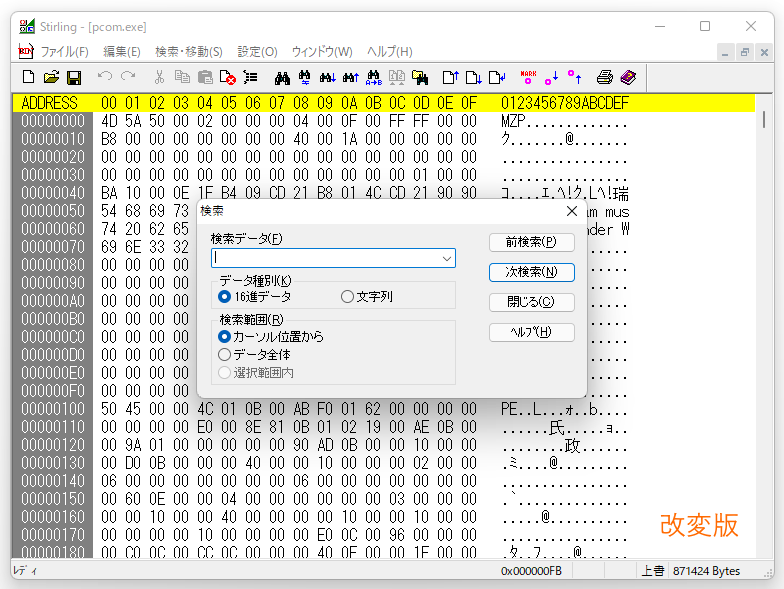The image size is (784, 589).
Task: Click the PE..L text in ASCII column
Action: 522,409
